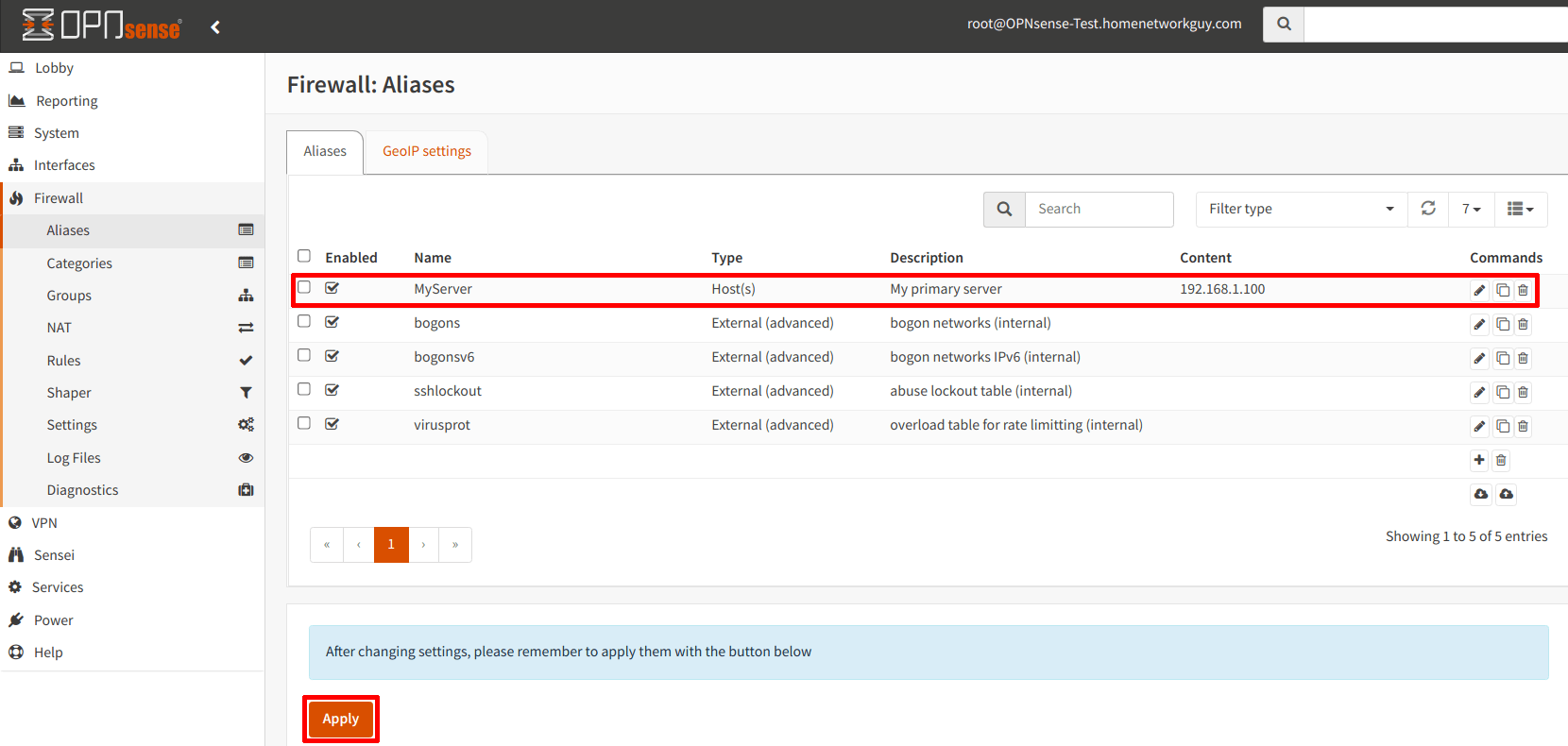Click the download aliases cloud icon

coord(1481,494)
